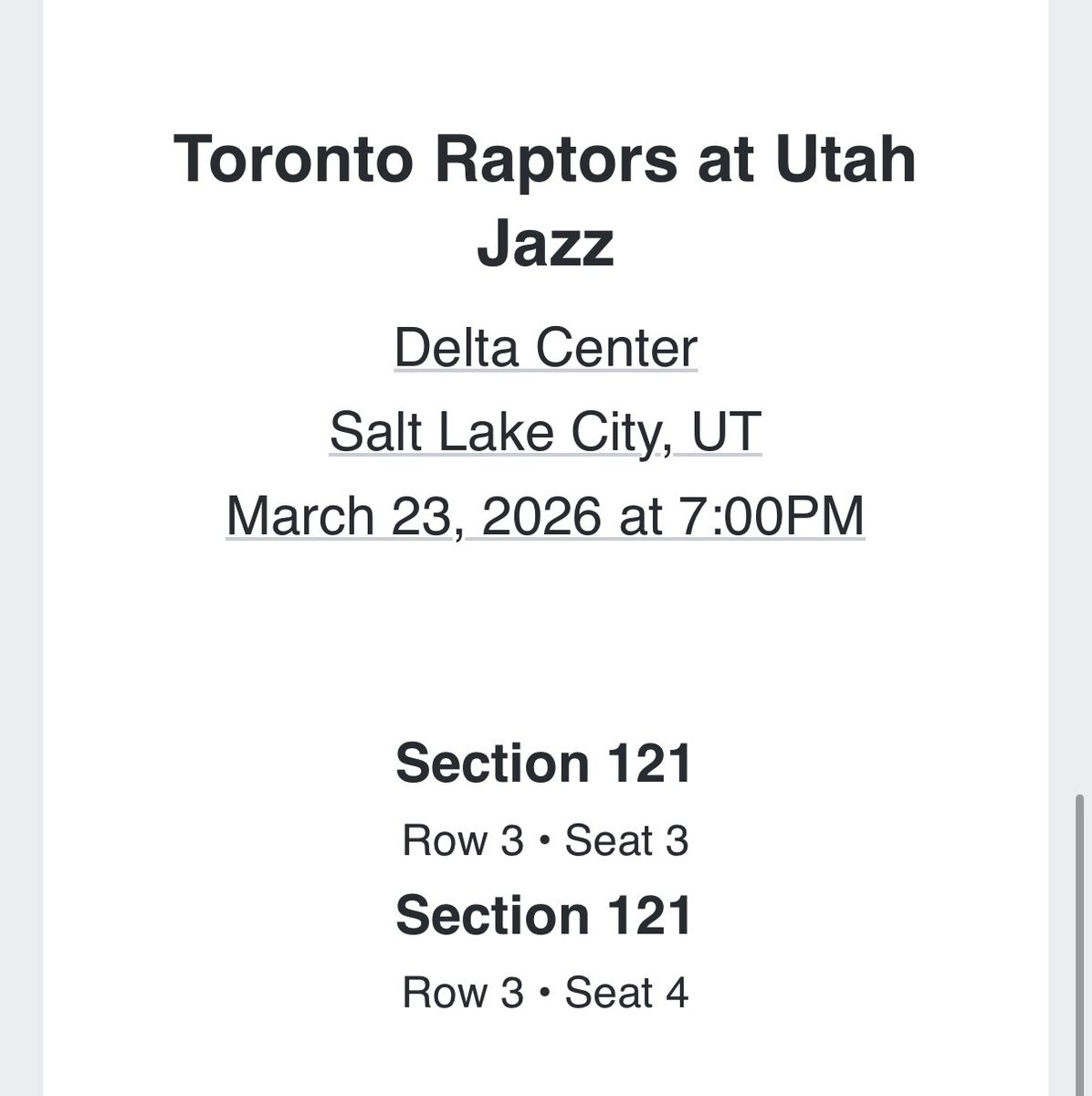Click Row 3 in the first ticket

tap(463, 841)
